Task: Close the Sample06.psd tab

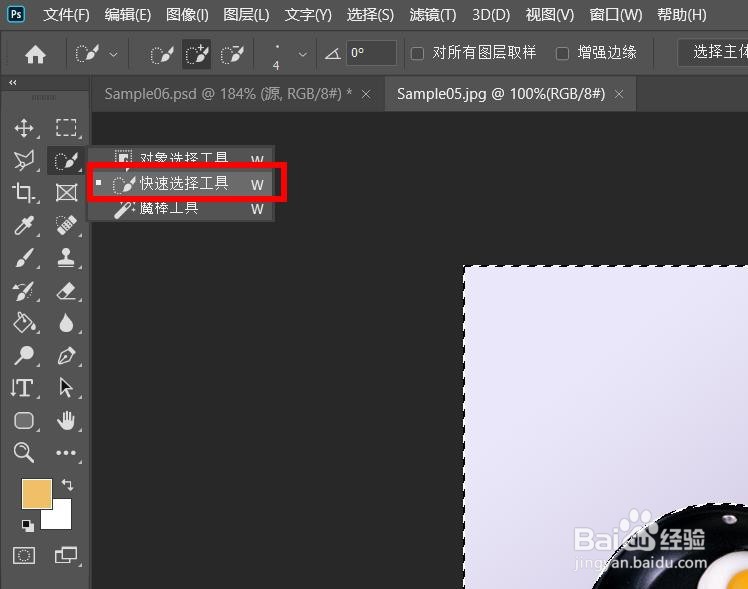Action: click(x=366, y=94)
